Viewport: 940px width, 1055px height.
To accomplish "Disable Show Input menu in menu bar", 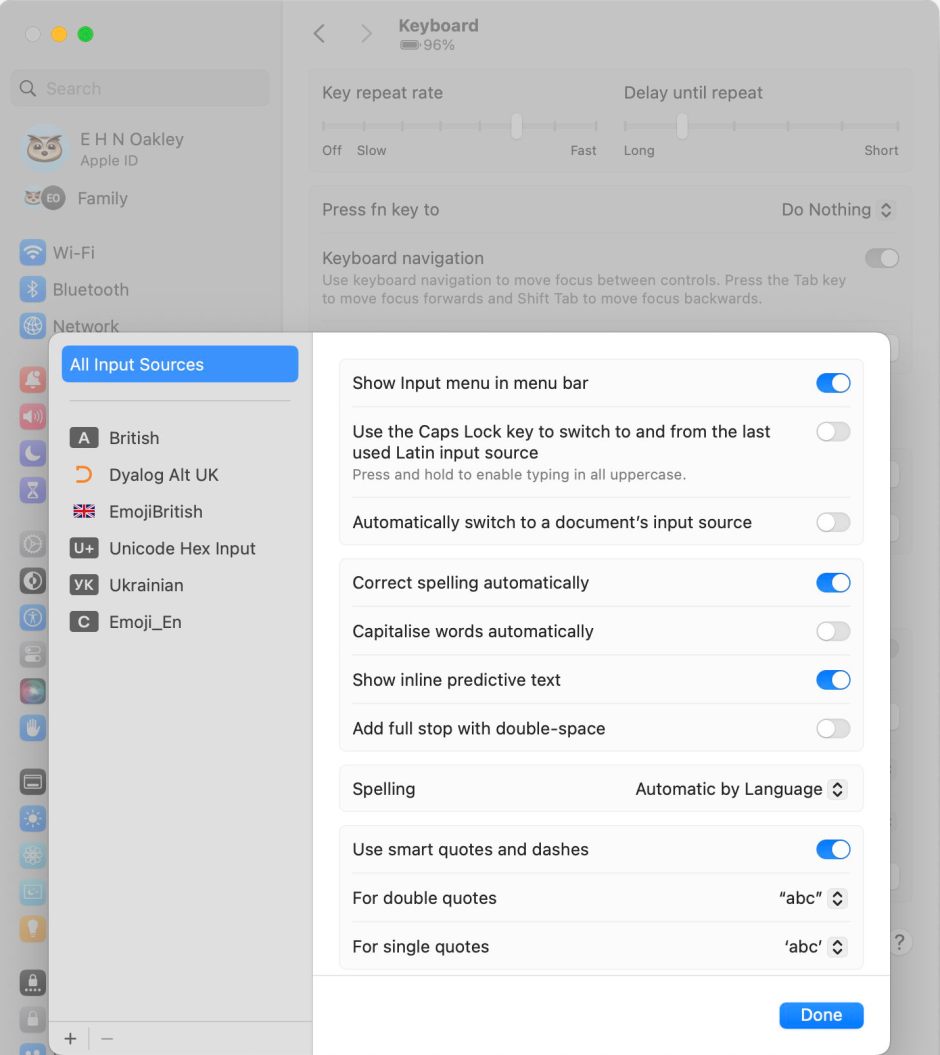I will pos(833,383).
